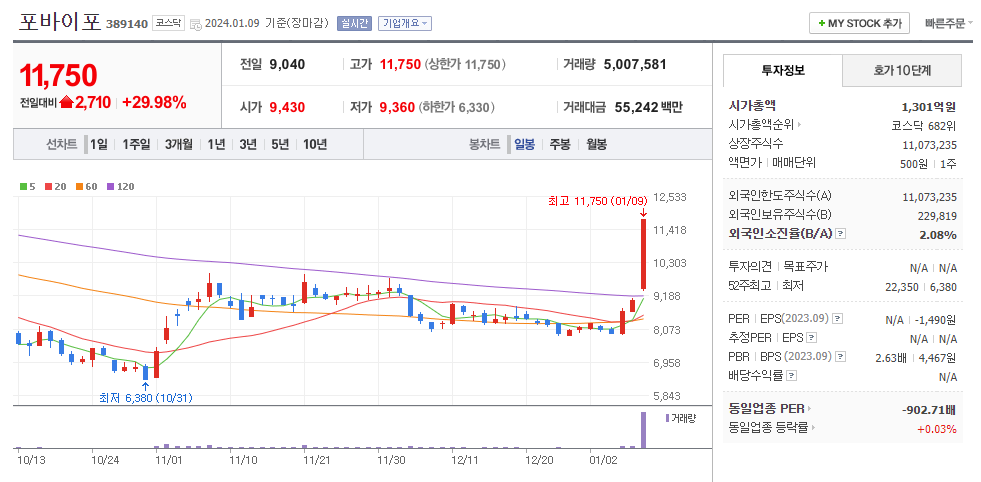The image size is (981, 482).
Task: Click the green 5-day moving average legend
Action: point(28,187)
